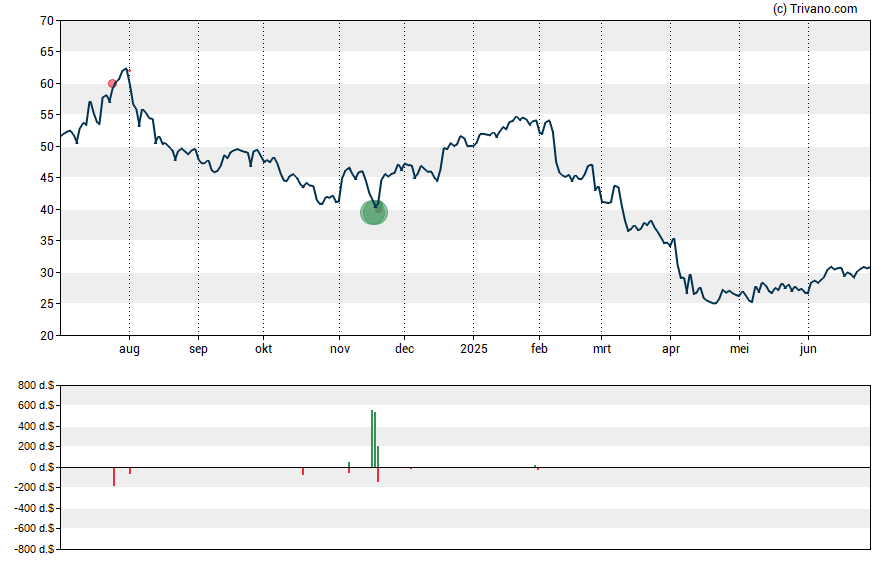This screenshot has width=888, height=565.
Task: Click the 'okt' axis label
Action: (263, 349)
